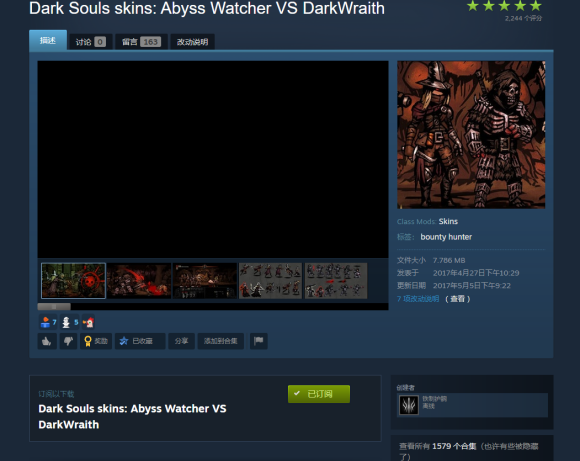
Task: Click the creator avatar icon
Action: pyautogui.click(x=409, y=405)
